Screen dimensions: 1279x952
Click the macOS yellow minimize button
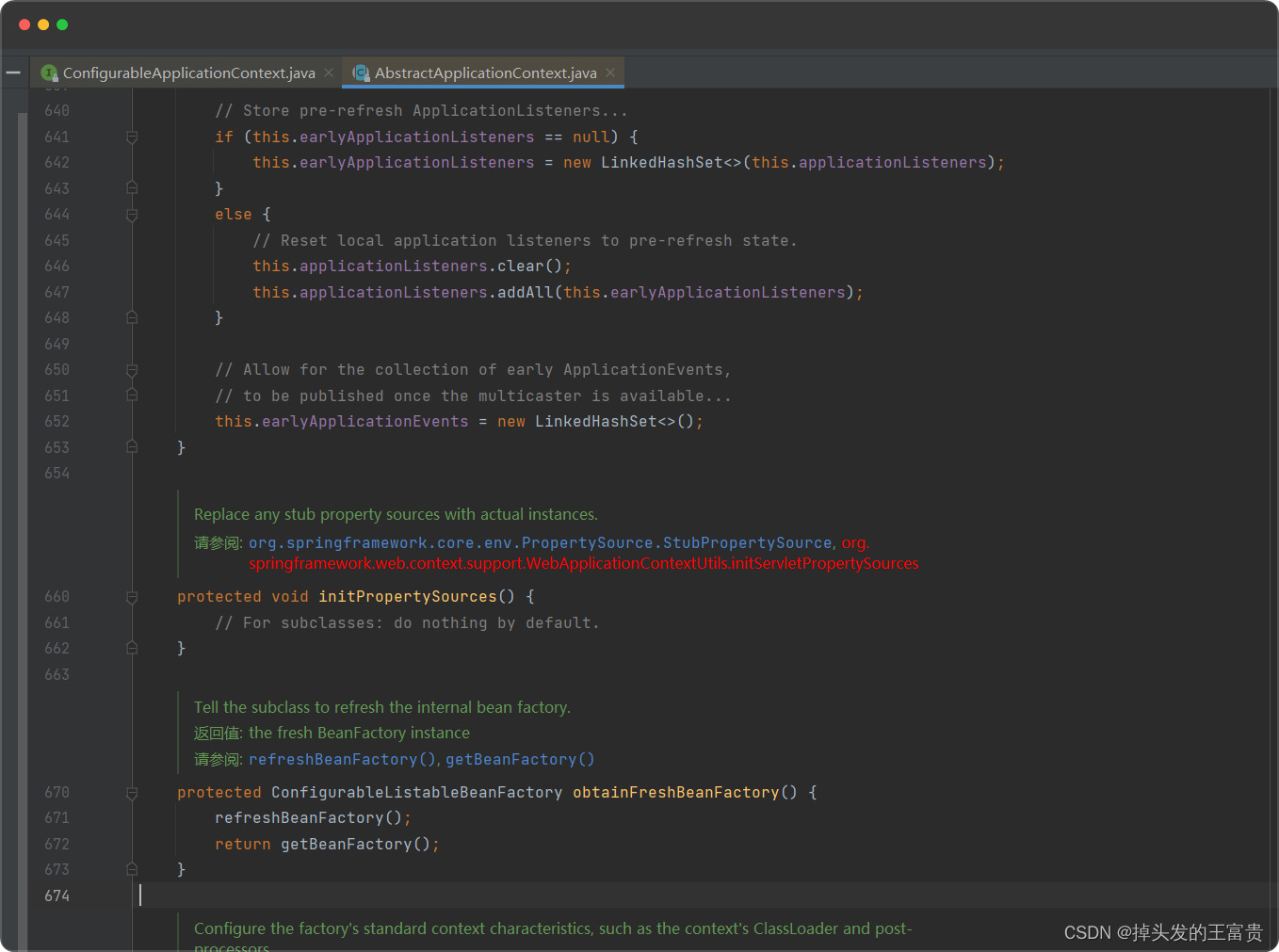click(43, 24)
